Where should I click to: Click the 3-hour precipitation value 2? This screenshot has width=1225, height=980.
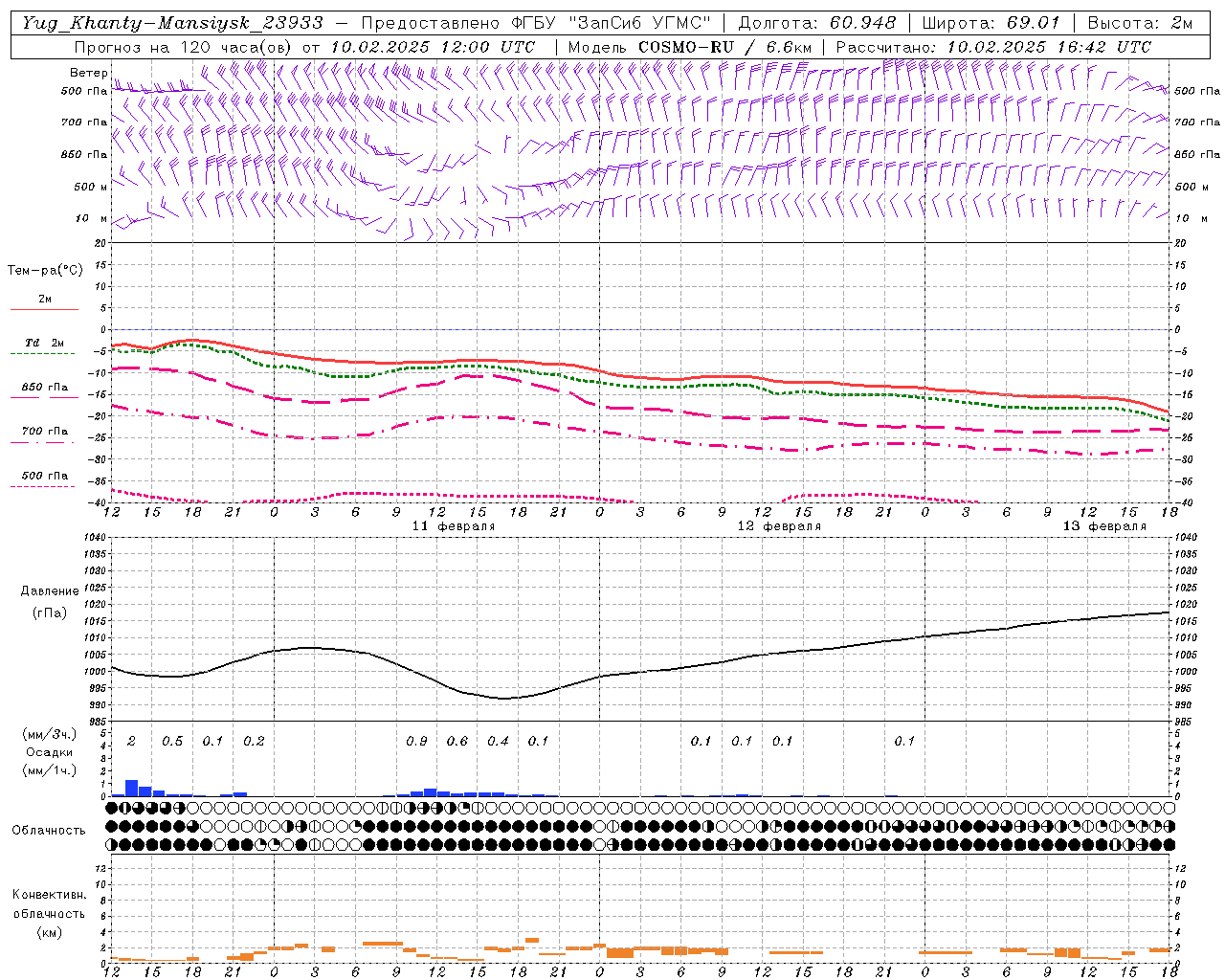click(x=131, y=741)
